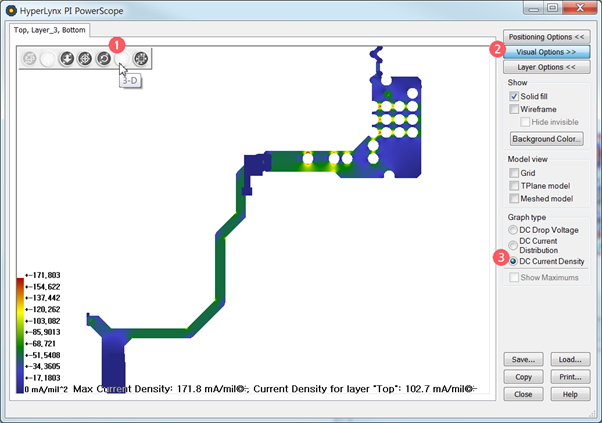Click the HyperLynx PowerScope title bar icon
This screenshot has width=602, height=423.
pos(12,11)
